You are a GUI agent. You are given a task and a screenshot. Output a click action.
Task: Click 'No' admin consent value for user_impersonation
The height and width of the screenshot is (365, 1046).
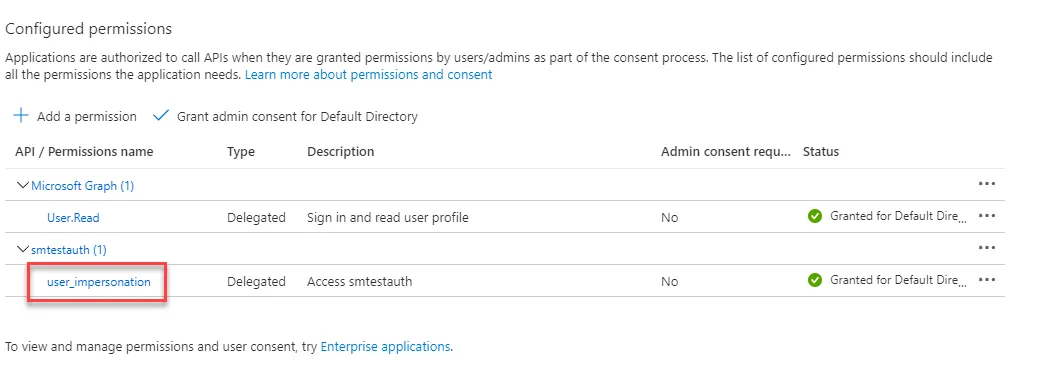[669, 282]
